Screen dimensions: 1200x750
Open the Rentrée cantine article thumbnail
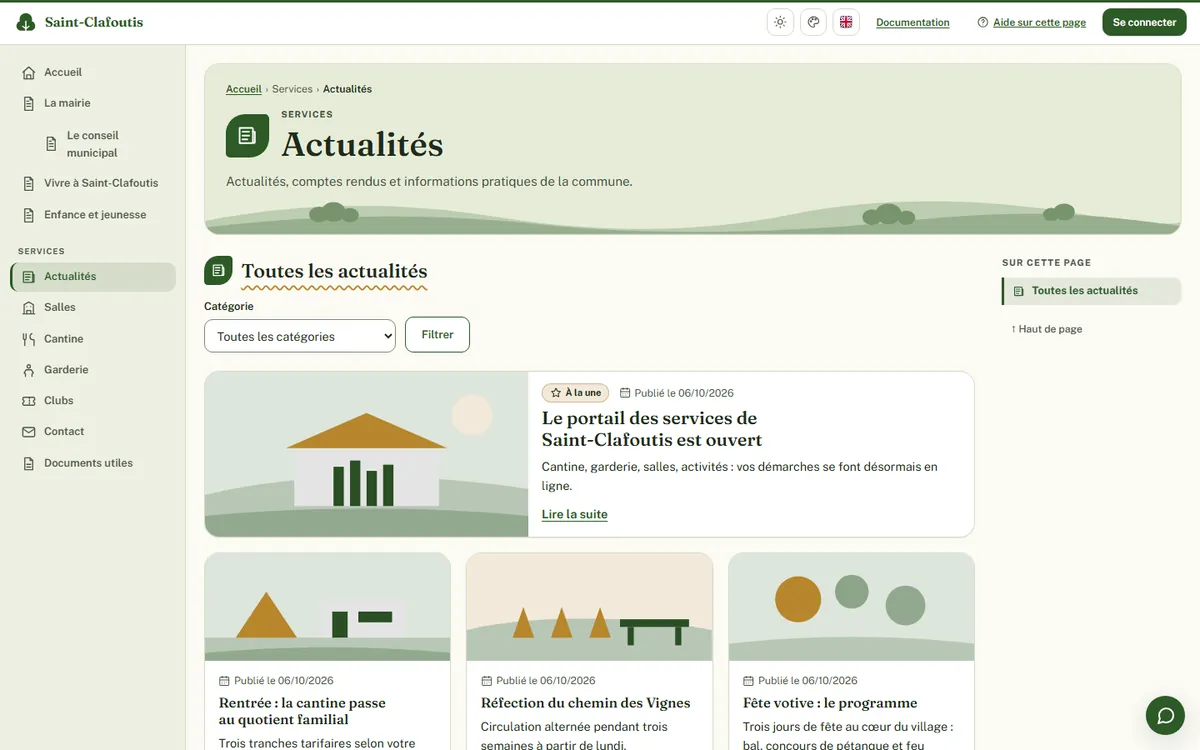327,607
